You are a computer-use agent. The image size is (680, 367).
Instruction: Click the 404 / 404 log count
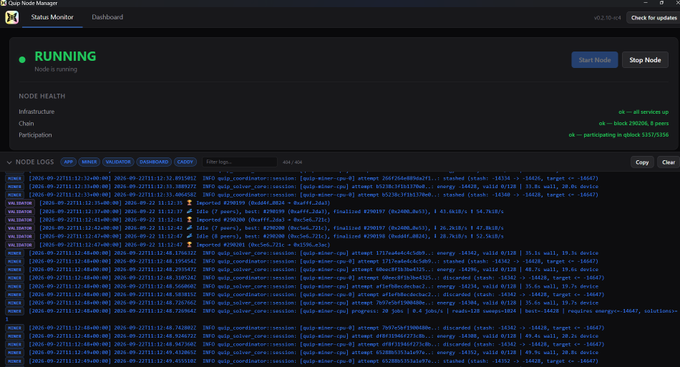292,162
